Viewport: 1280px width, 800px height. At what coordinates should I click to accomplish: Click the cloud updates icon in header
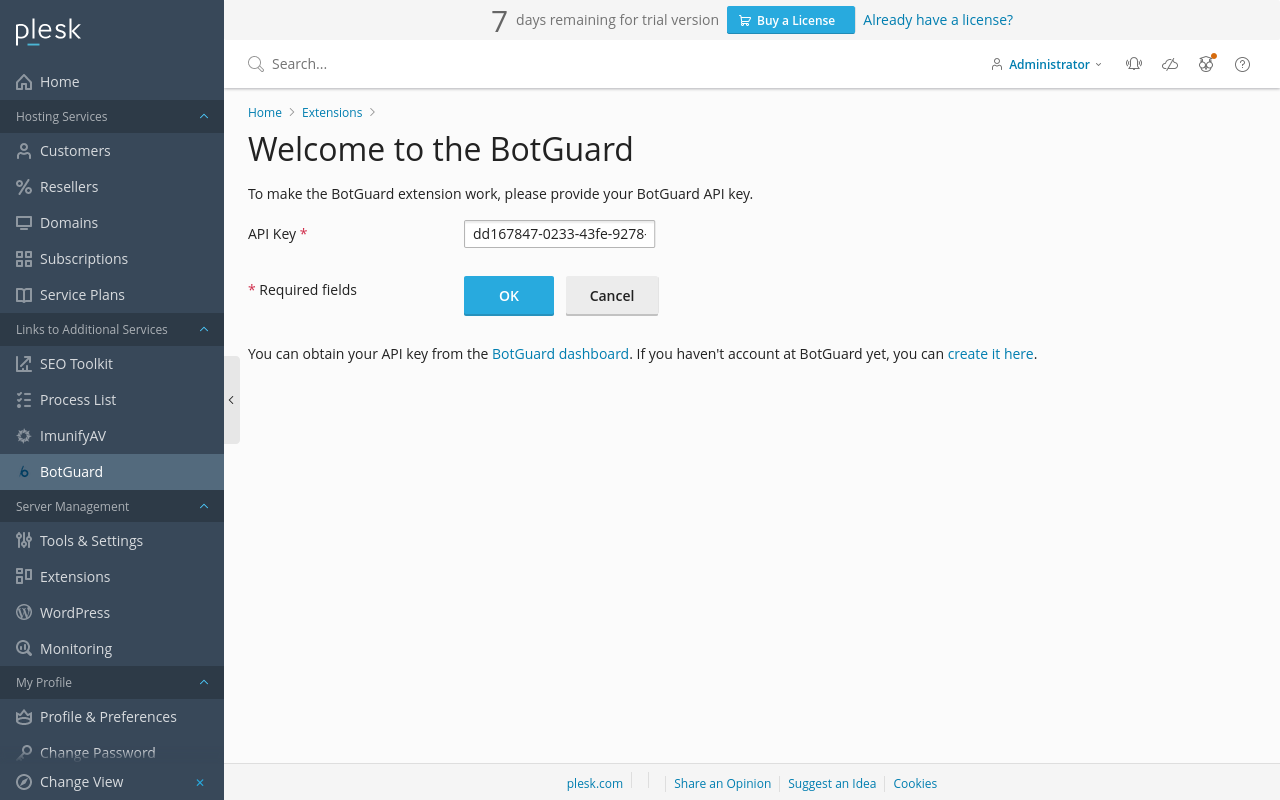coord(1170,64)
